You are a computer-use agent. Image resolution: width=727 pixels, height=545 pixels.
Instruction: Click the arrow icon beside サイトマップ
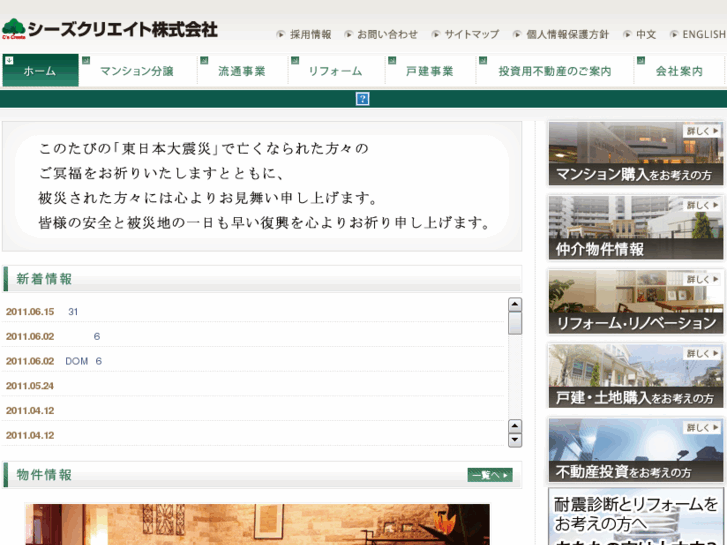click(435, 34)
